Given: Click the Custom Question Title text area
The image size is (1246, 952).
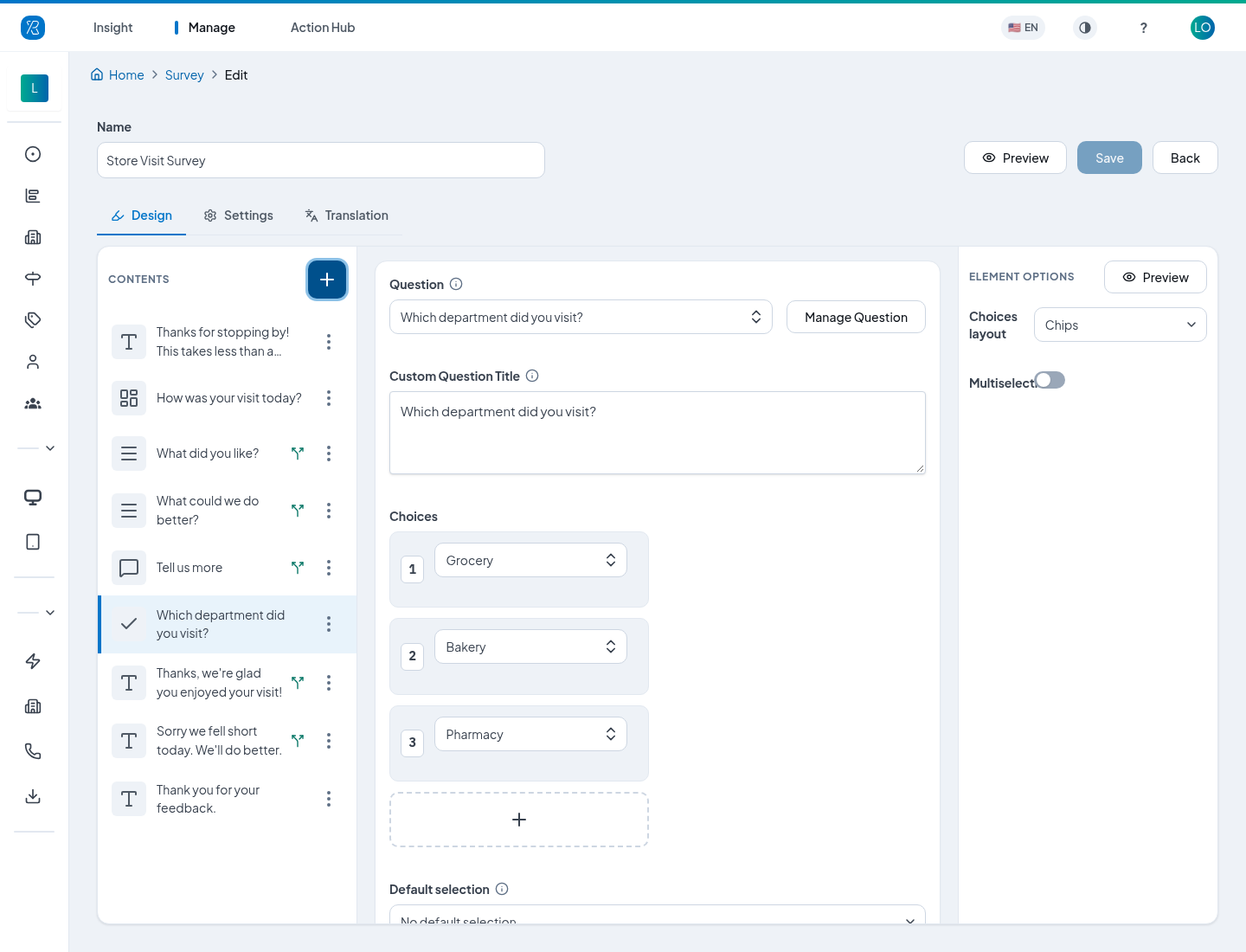Looking at the screenshot, I should (x=658, y=433).
